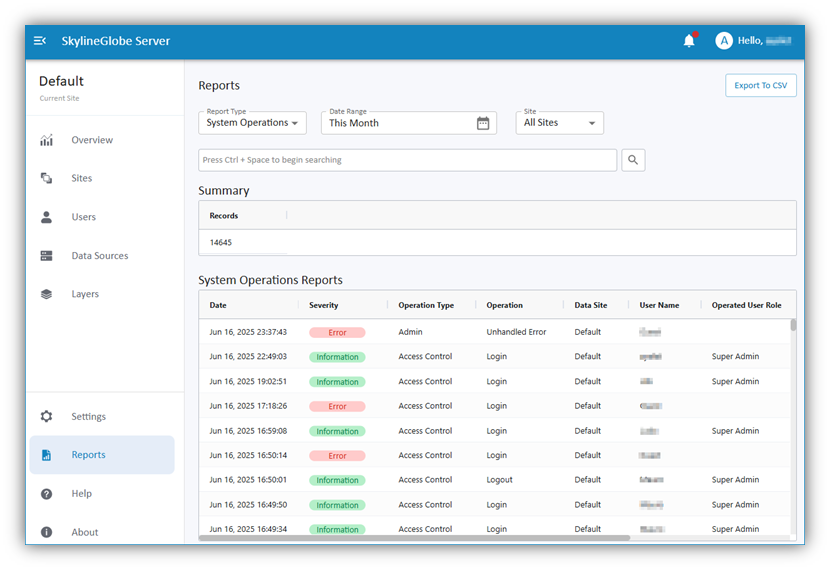The height and width of the screenshot is (570, 830).
Task: Open notifications bell icon
Action: [689, 41]
